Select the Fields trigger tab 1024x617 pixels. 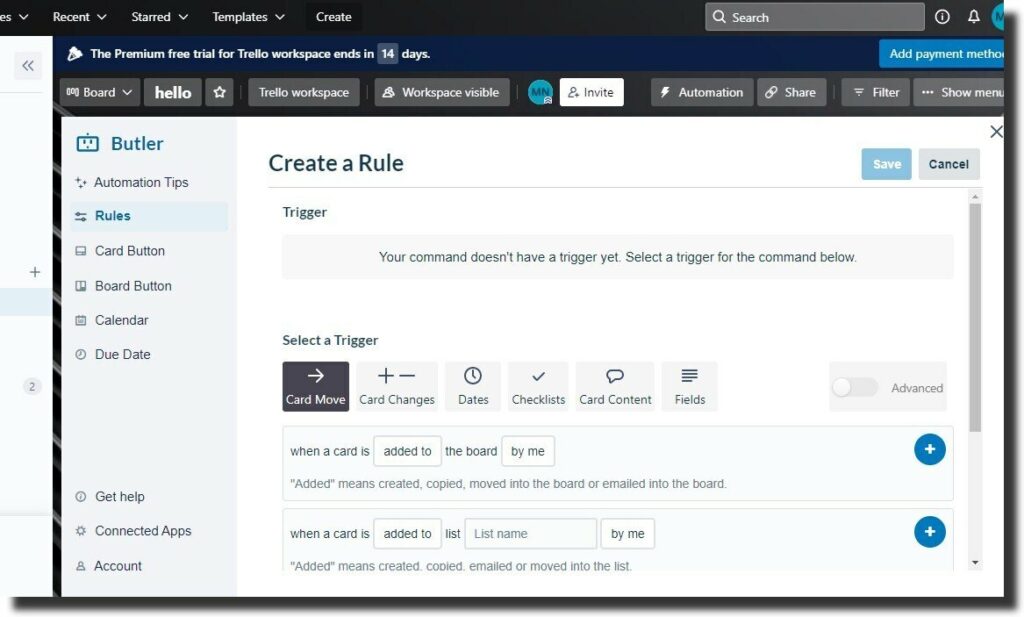pos(690,387)
